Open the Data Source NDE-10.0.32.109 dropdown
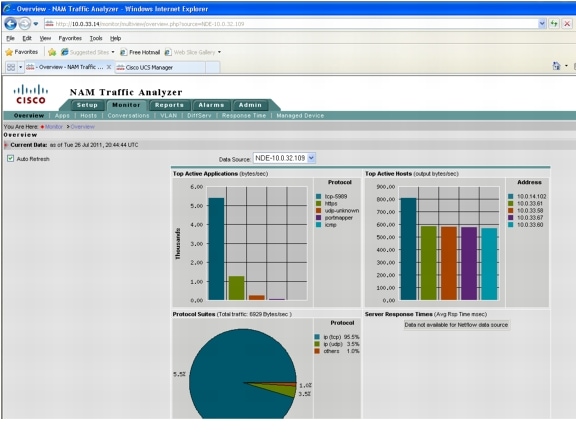The image size is (576, 440). (x=284, y=158)
